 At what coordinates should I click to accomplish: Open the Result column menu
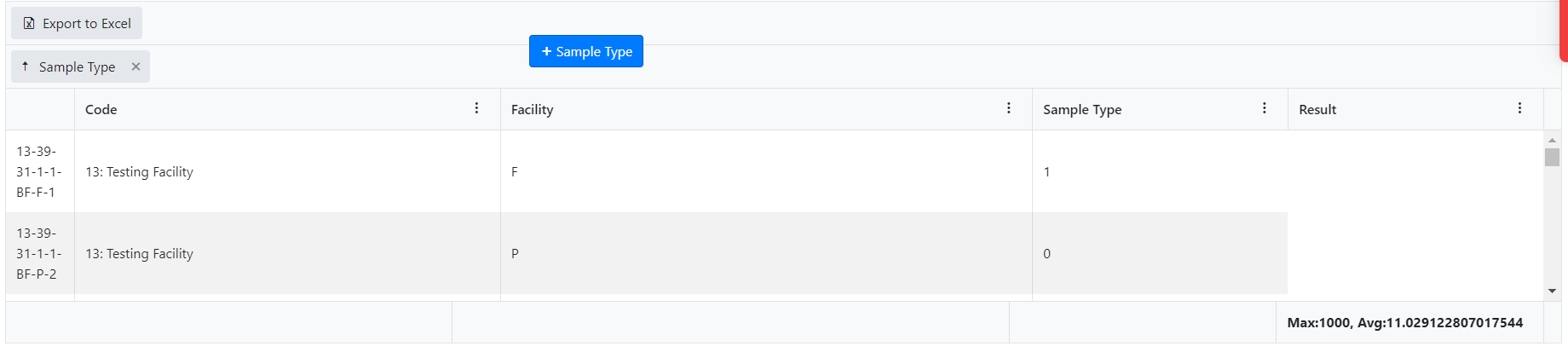coord(1519,108)
